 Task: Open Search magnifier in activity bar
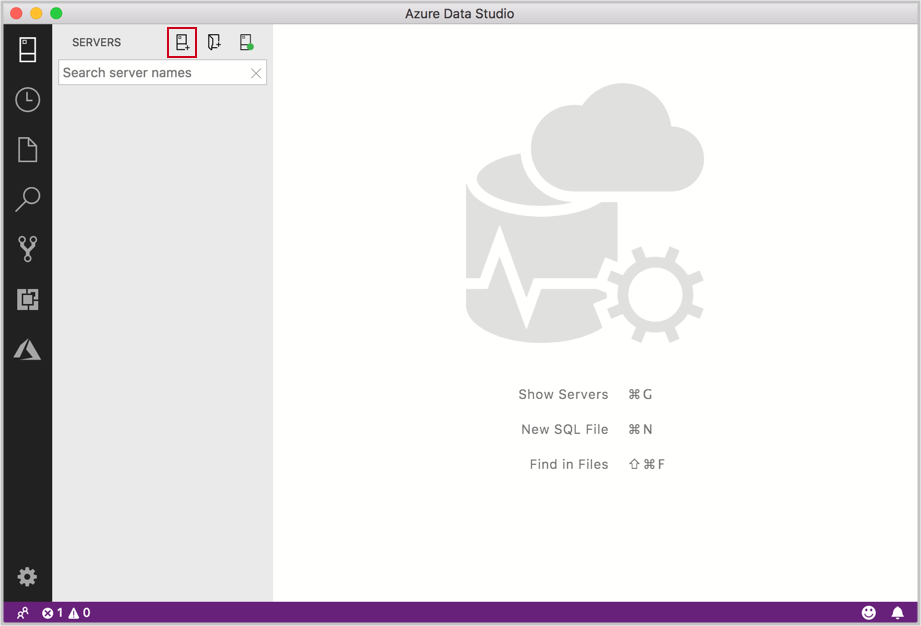[28, 200]
